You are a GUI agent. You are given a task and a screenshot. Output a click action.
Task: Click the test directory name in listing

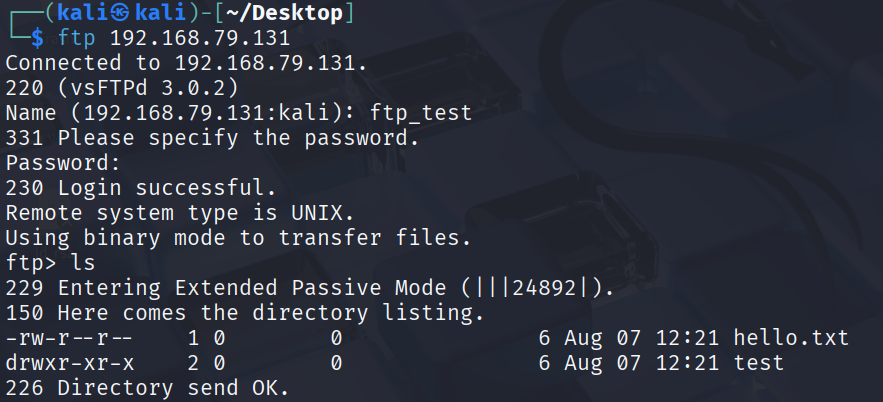click(x=758, y=362)
